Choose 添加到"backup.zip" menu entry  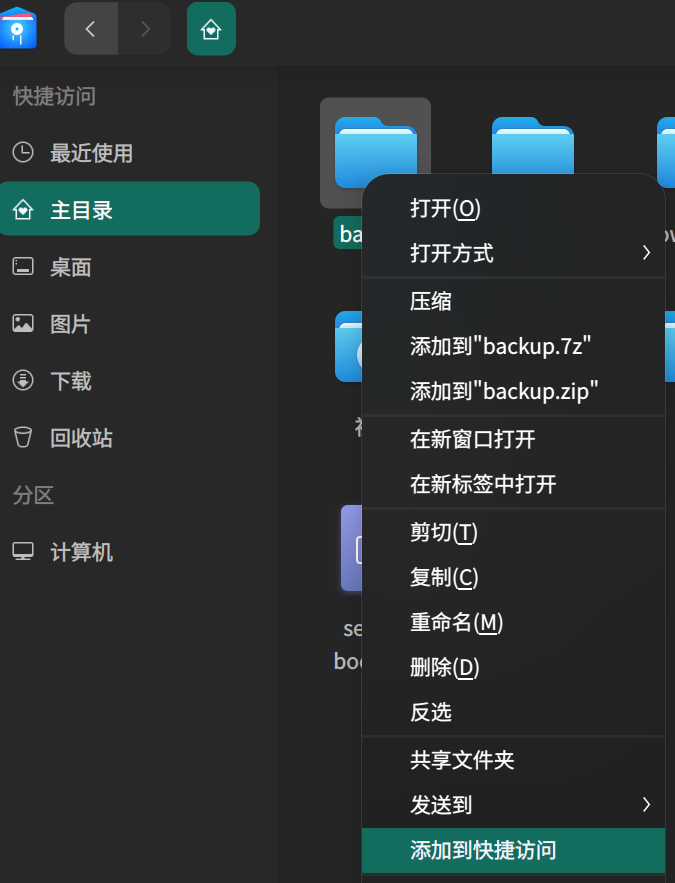point(513,391)
